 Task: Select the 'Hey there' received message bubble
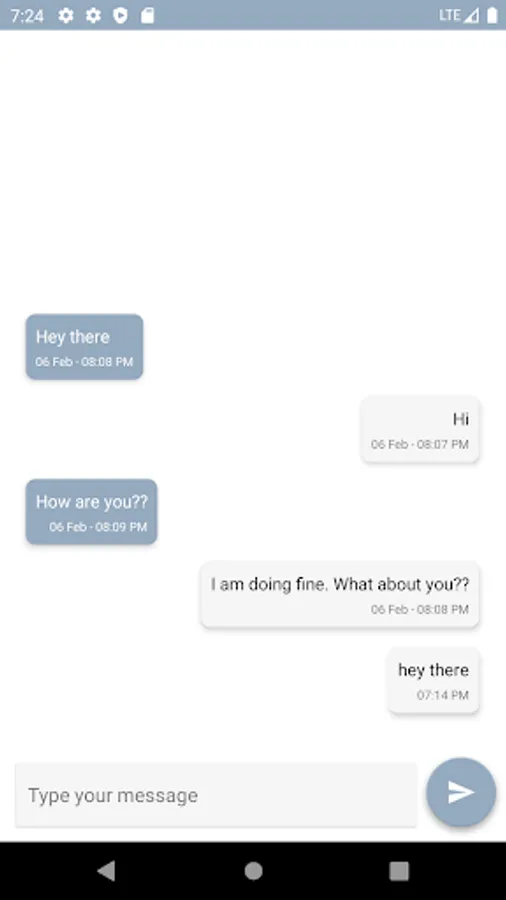[x=84, y=347]
